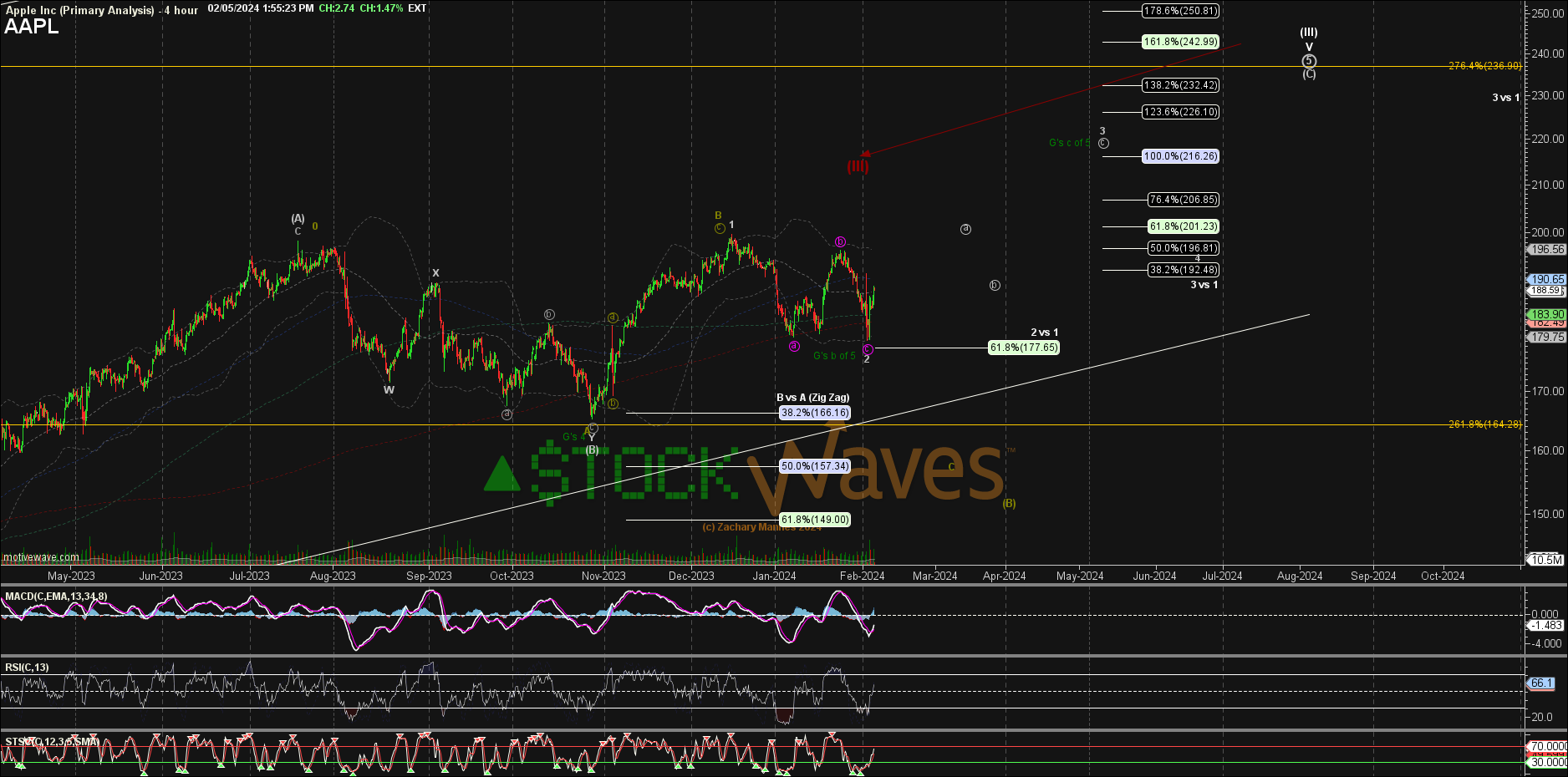Click the May-2023 date axis label
The image size is (1568, 777).
pos(71,576)
